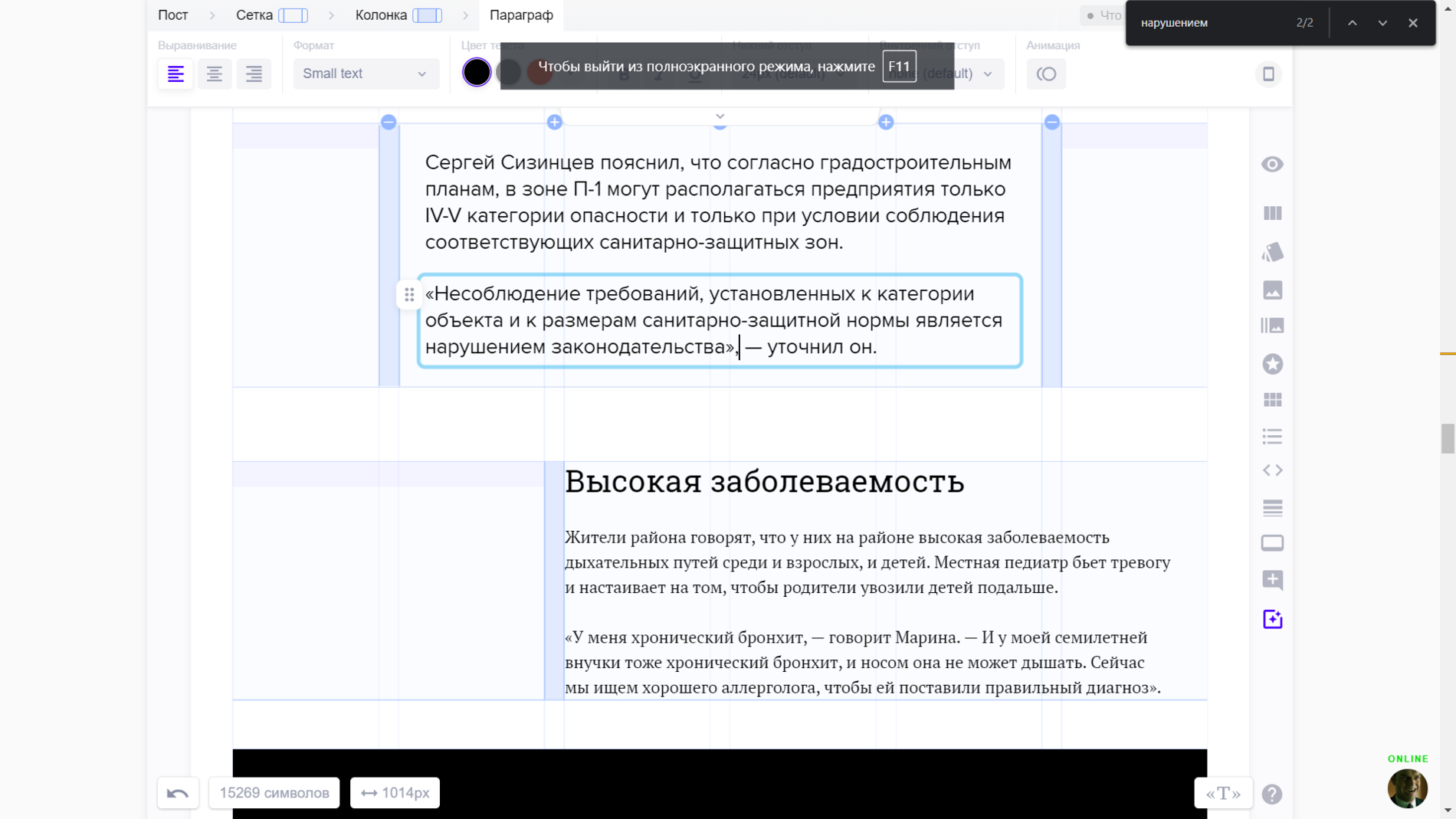Open the Small text format dropdown

click(x=366, y=74)
